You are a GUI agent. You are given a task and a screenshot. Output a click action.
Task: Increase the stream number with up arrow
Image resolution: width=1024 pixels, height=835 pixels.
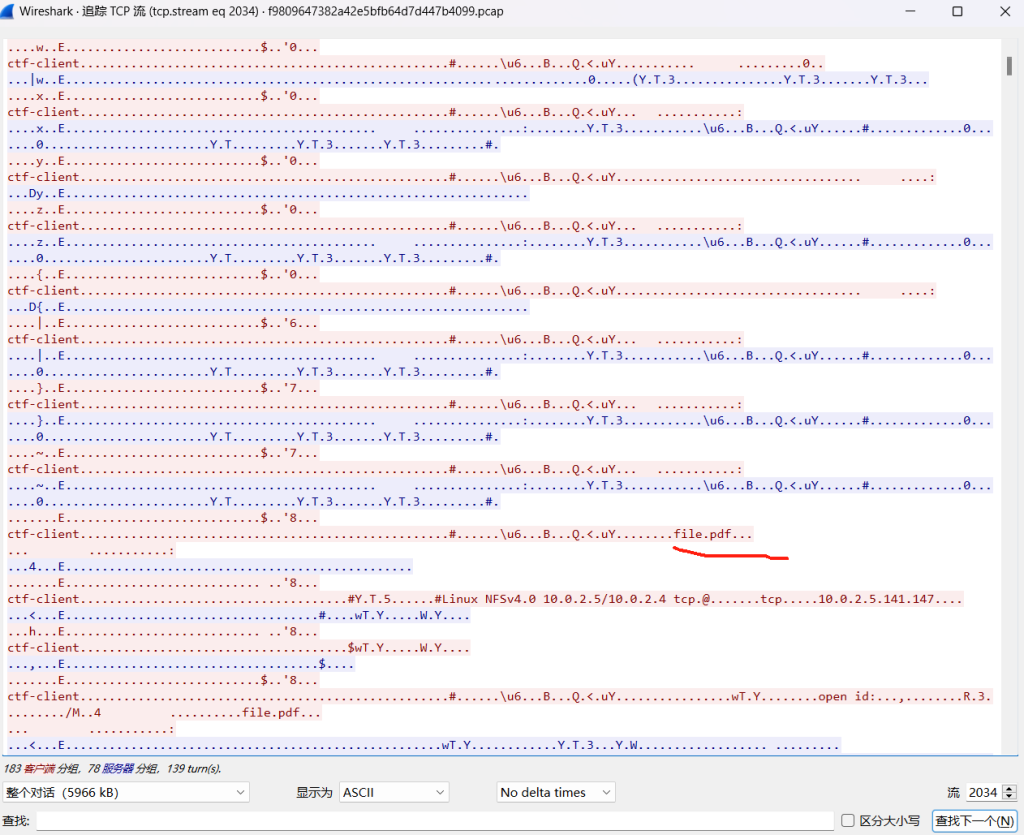click(1009, 788)
